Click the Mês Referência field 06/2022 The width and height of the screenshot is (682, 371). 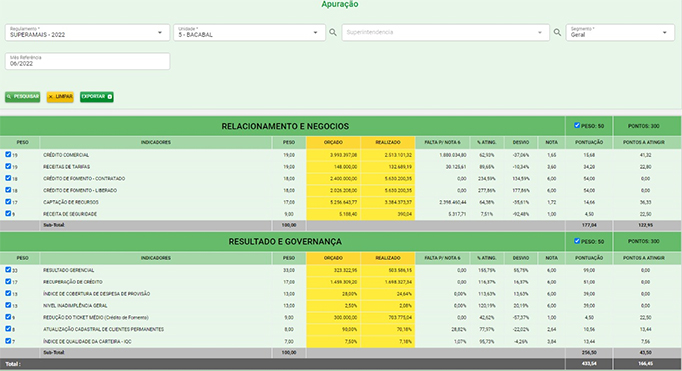coord(87,61)
